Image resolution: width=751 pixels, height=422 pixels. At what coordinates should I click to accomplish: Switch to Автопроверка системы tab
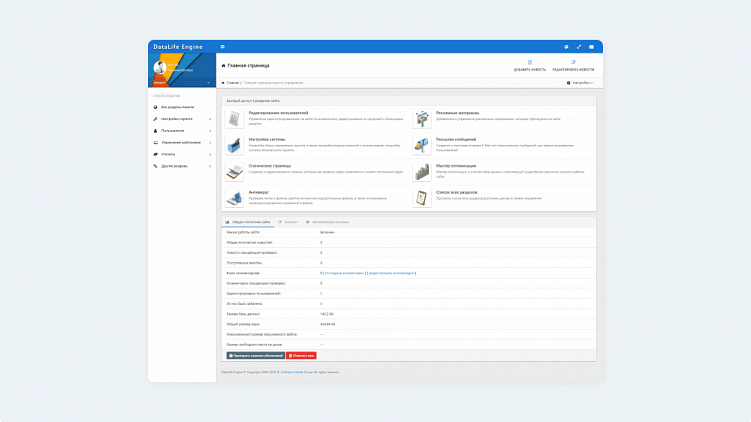(328, 222)
